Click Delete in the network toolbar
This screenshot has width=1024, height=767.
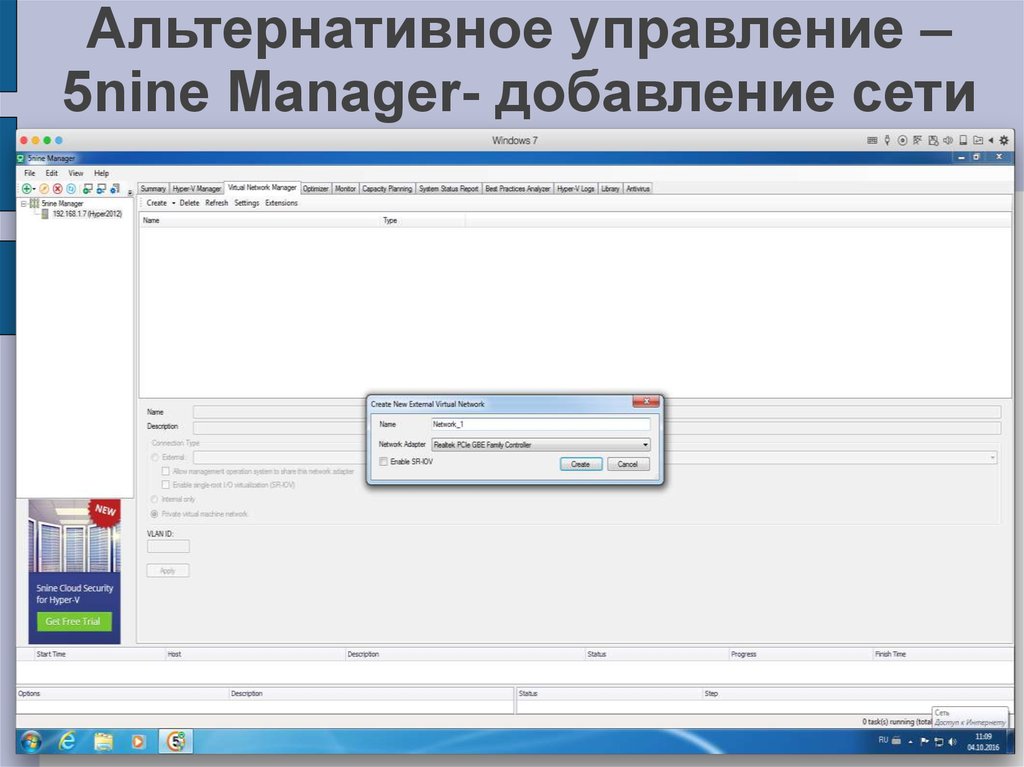pos(189,203)
